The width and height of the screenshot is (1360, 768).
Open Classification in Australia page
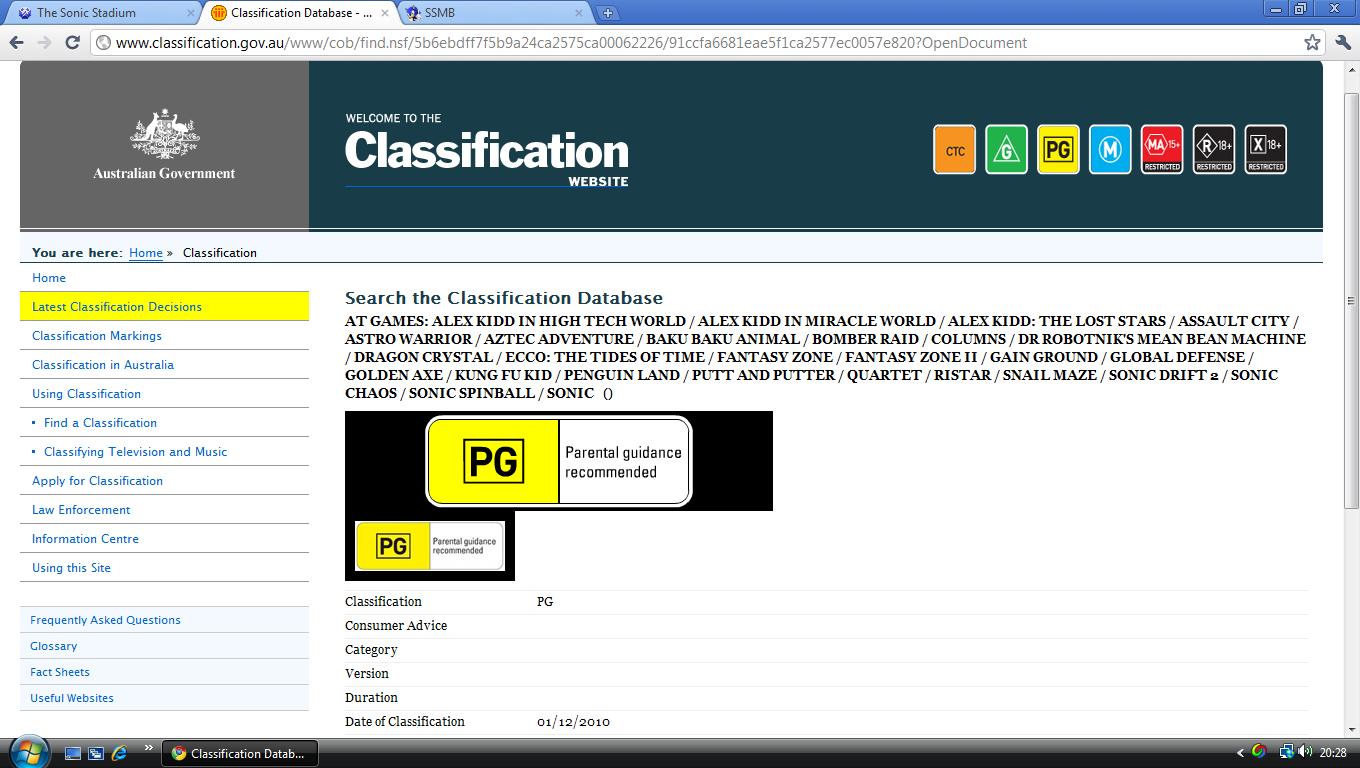(x=103, y=365)
